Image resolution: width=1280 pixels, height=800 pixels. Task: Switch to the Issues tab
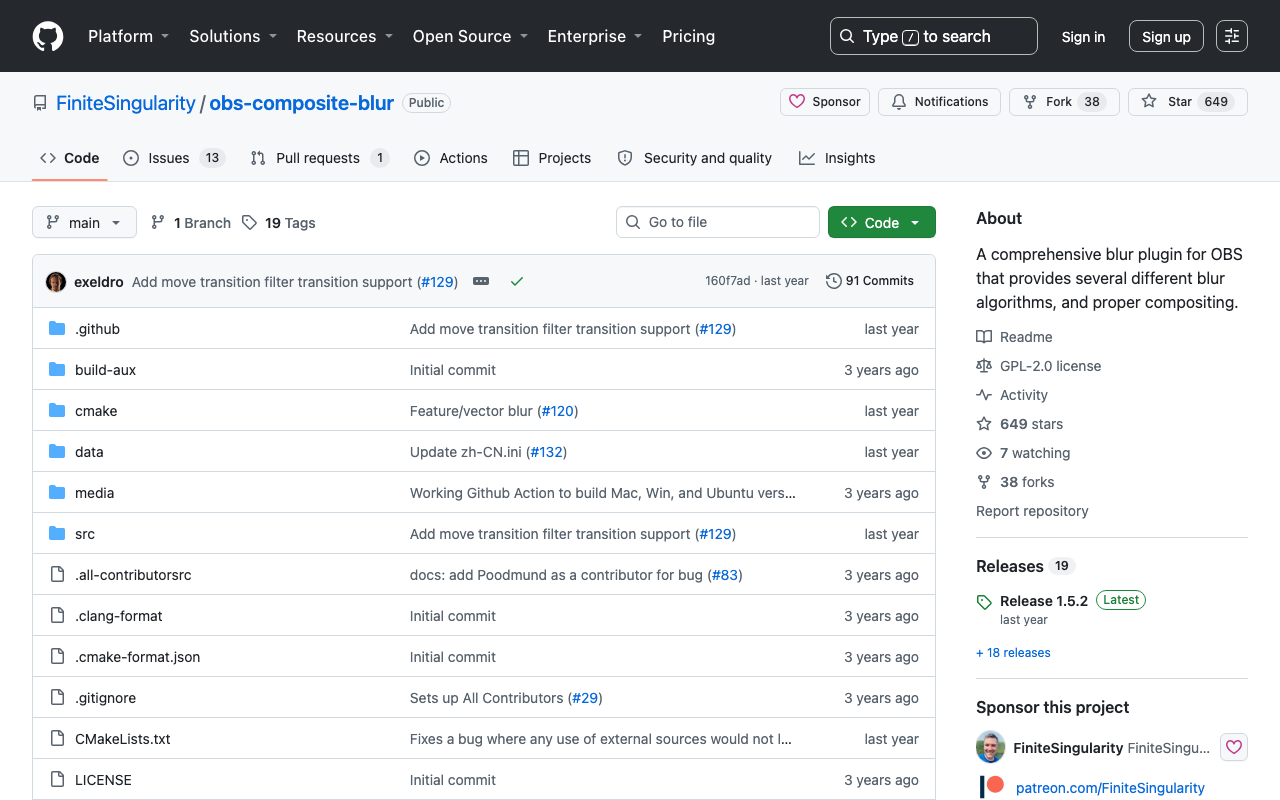coord(174,158)
